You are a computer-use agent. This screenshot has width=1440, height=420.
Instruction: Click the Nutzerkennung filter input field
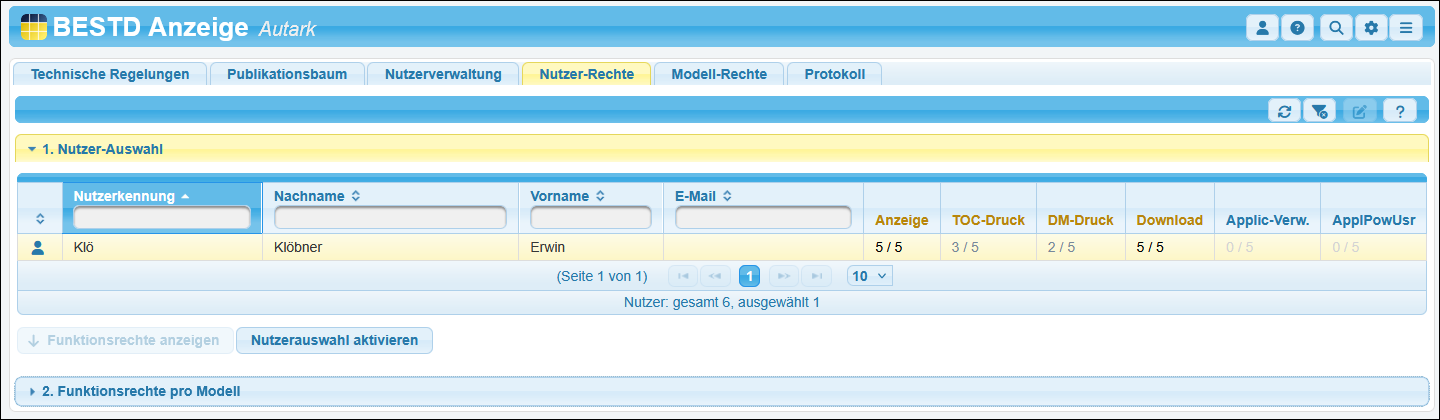tap(161, 218)
